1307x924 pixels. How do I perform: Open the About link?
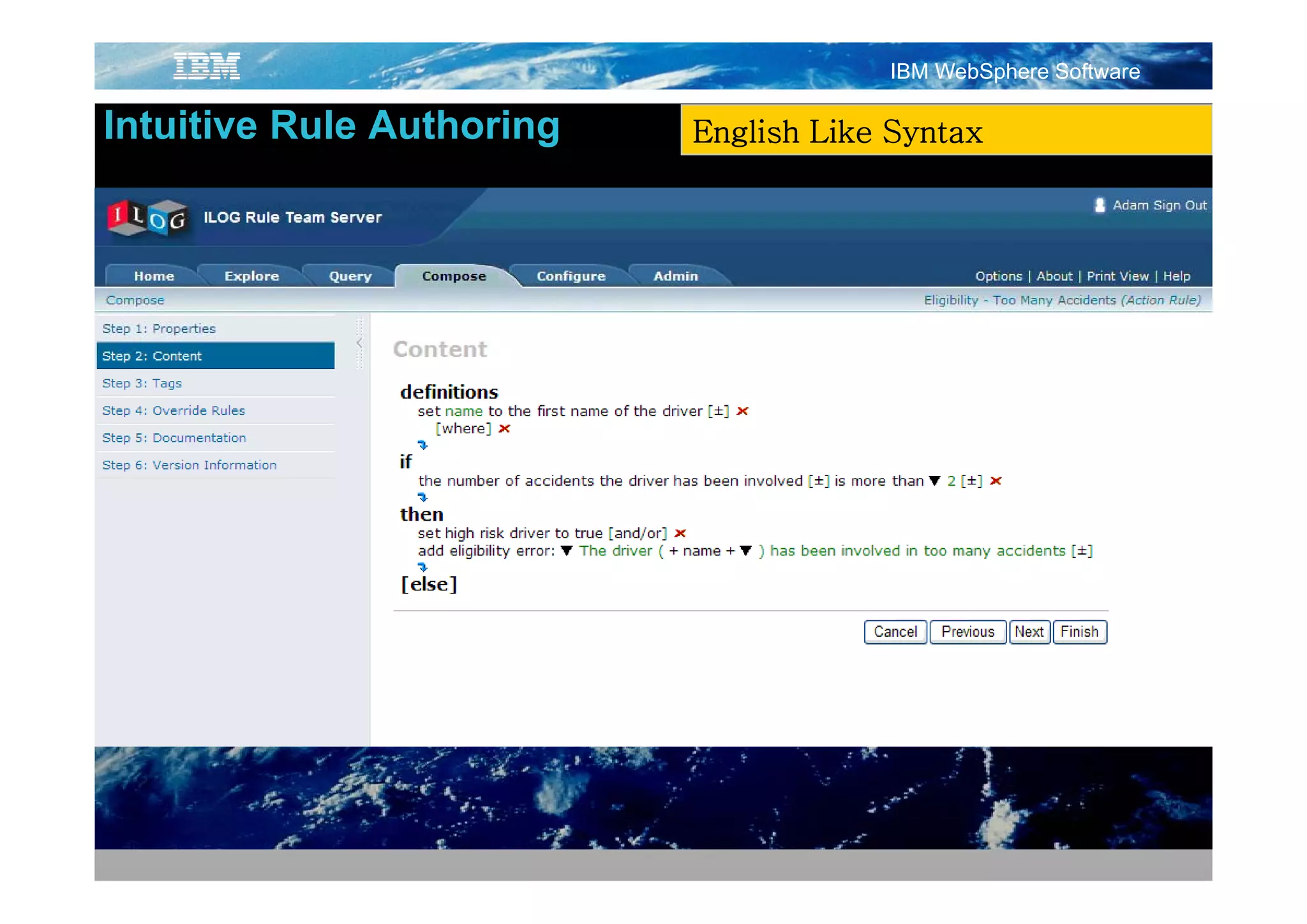1054,276
